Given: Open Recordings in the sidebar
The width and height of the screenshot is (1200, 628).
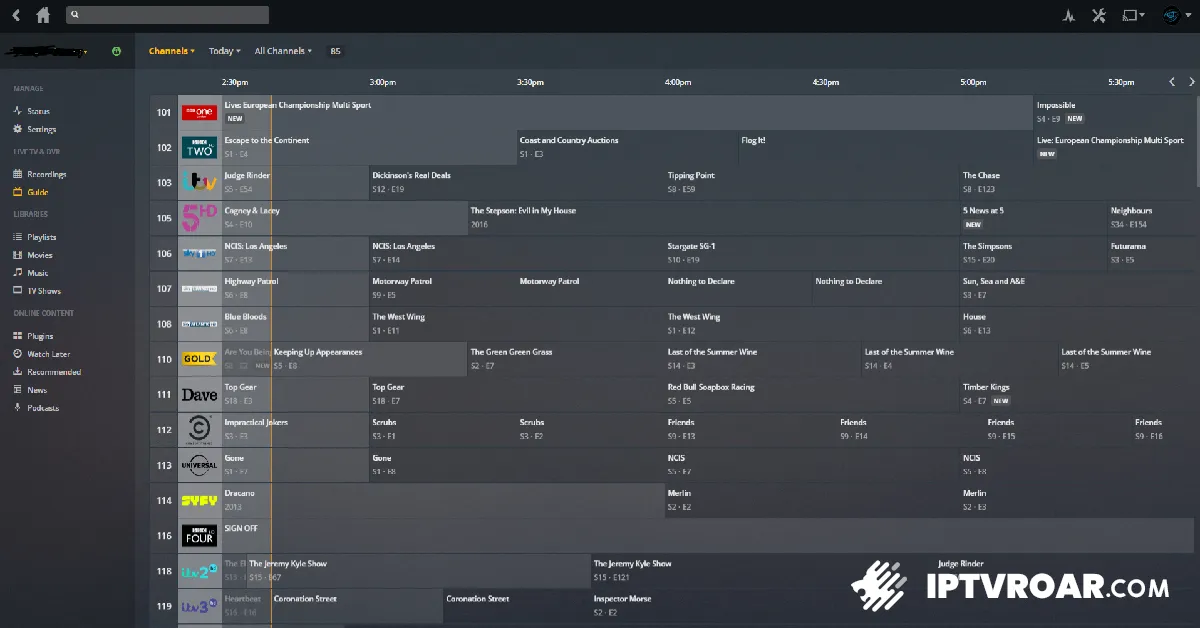Looking at the screenshot, I should (x=46, y=174).
